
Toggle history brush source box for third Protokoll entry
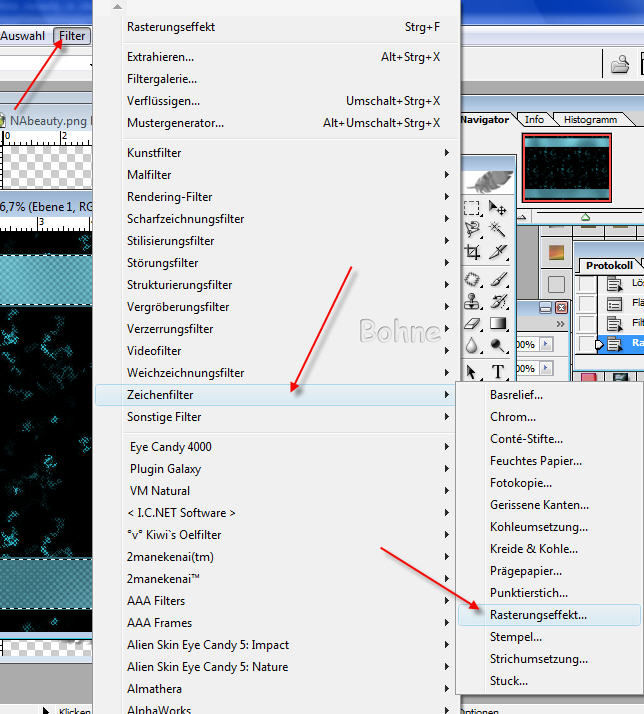(587, 324)
